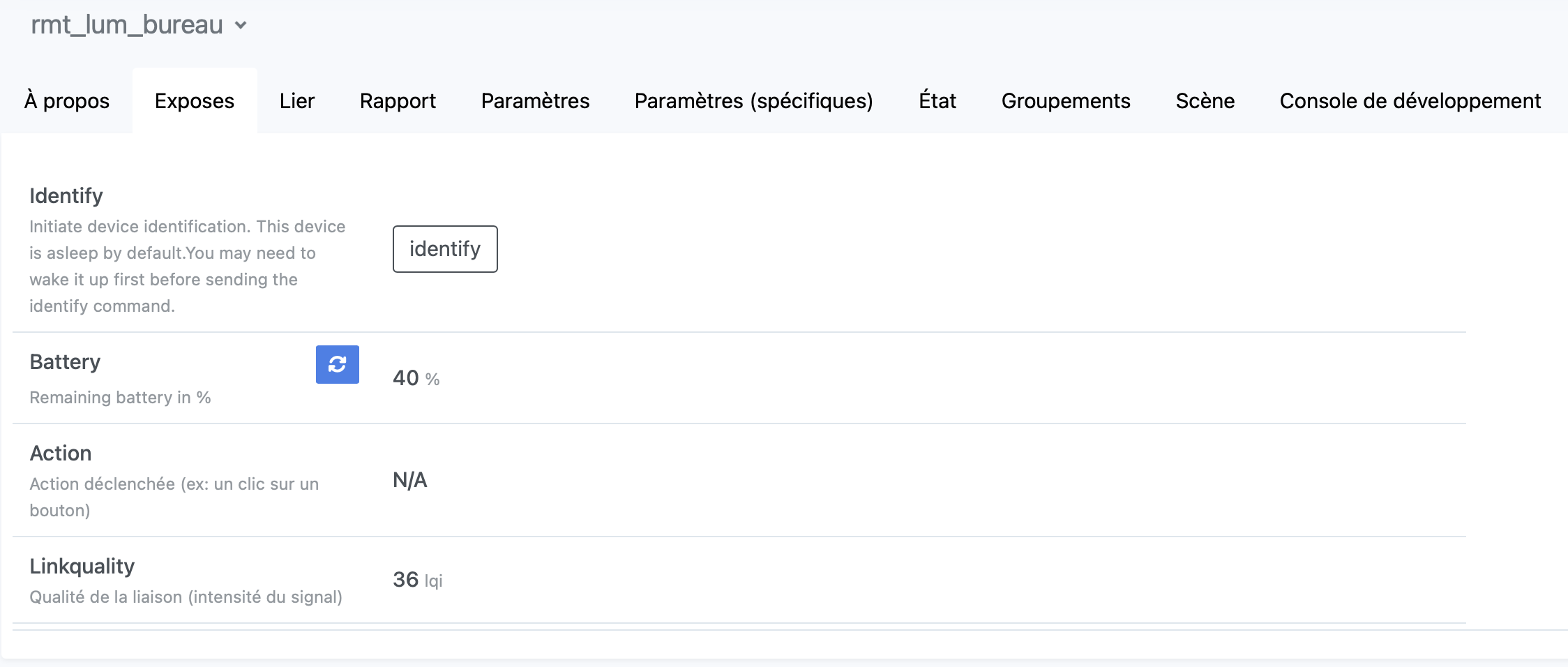Open the Console de développement tab
The image size is (1568, 667).
pos(1410,101)
